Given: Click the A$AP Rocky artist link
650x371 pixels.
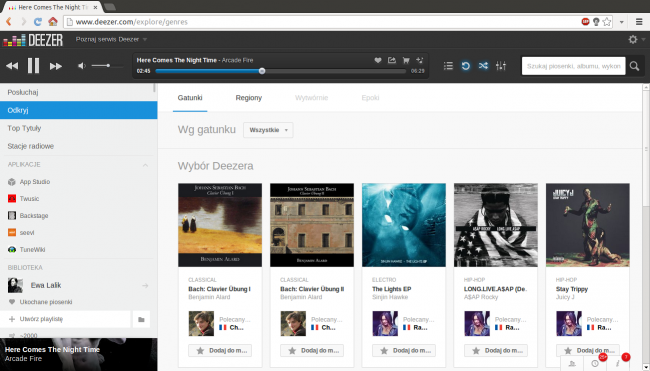Looking at the screenshot, I should click(481, 297).
